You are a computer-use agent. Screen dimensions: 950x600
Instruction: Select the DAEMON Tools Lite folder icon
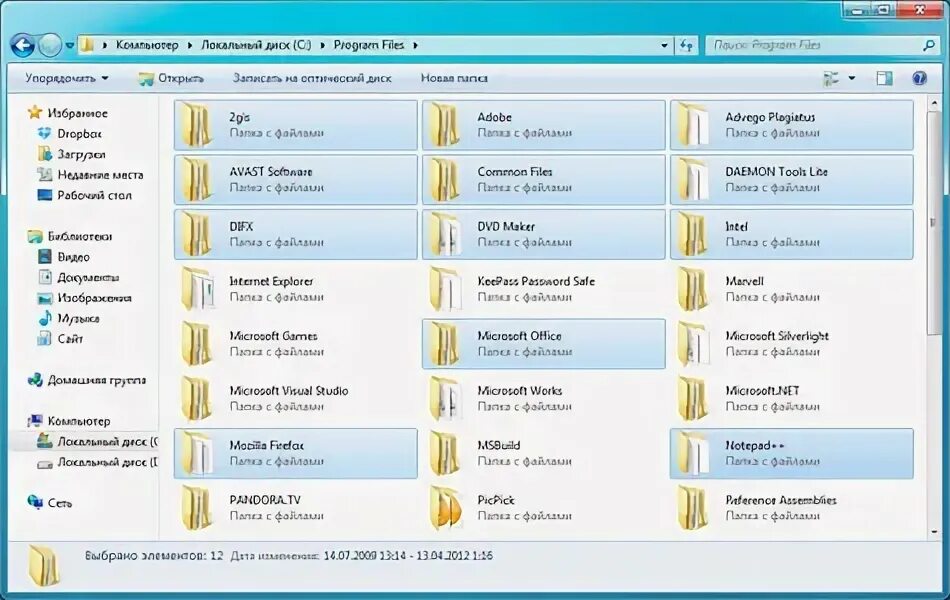point(694,180)
